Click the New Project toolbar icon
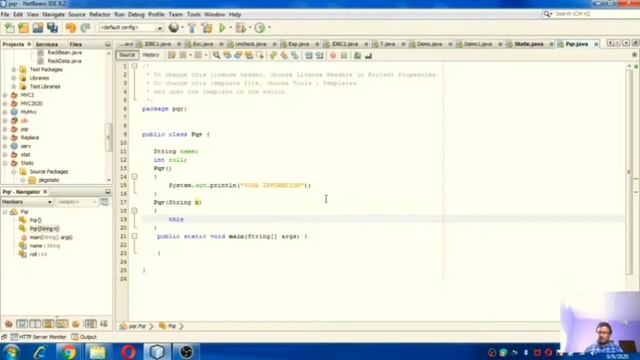Image resolution: width=640 pixels, height=360 pixels. [24, 28]
